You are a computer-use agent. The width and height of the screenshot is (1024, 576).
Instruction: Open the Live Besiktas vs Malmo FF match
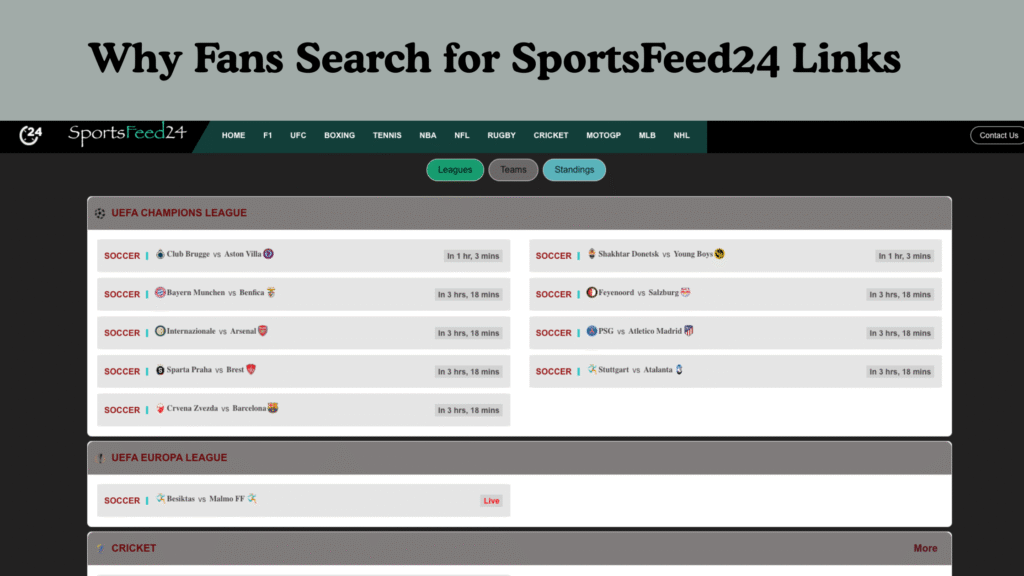[x=304, y=500]
